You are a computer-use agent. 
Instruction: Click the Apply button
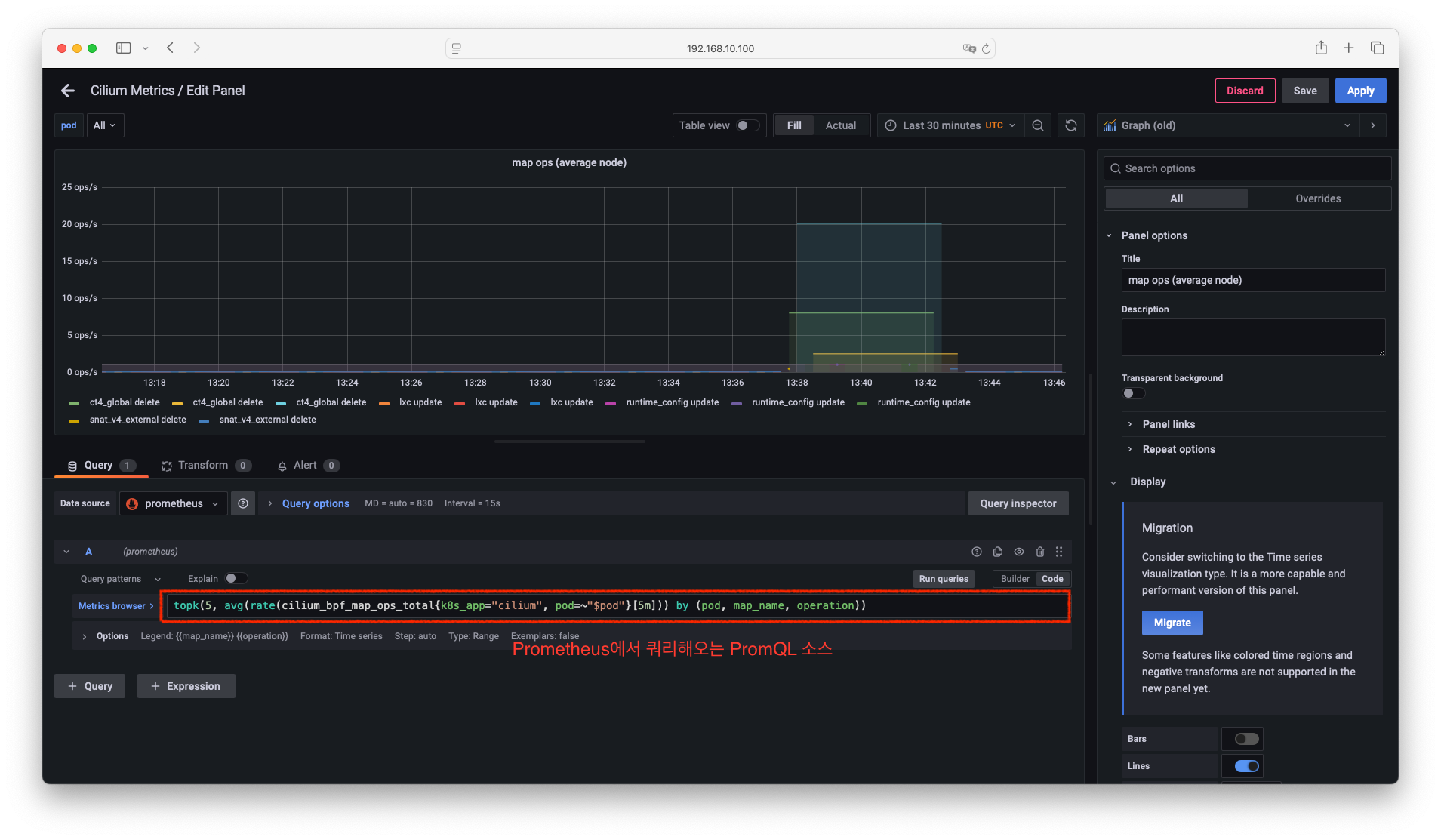tap(1360, 91)
